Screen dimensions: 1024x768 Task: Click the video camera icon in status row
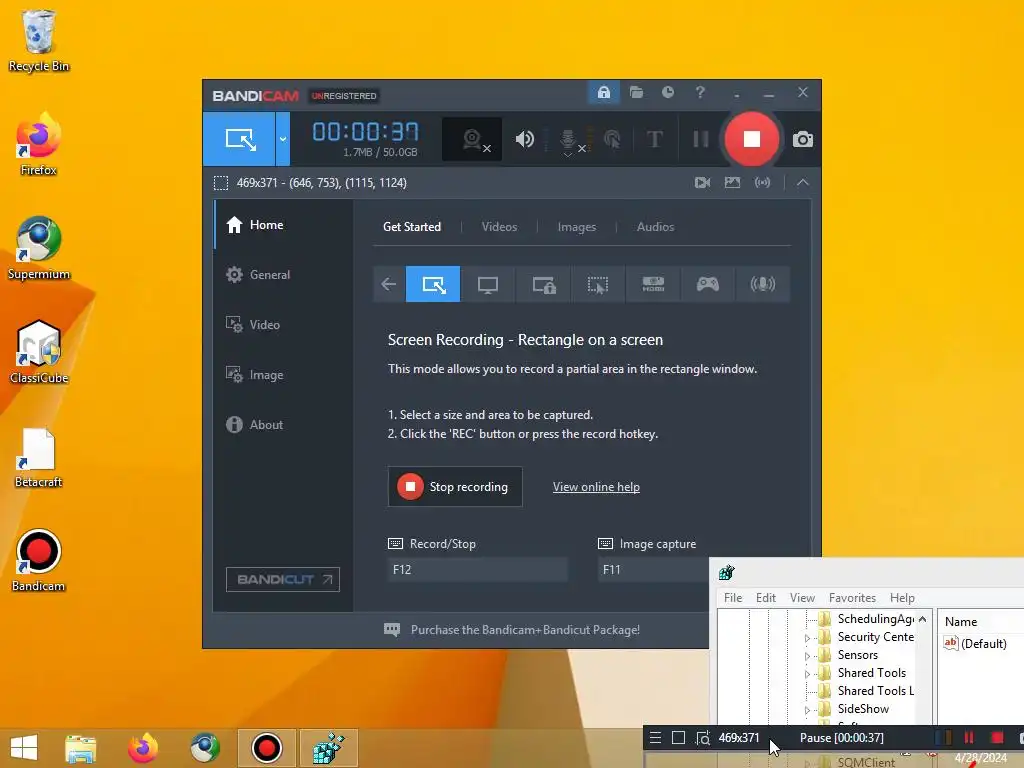(702, 183)
